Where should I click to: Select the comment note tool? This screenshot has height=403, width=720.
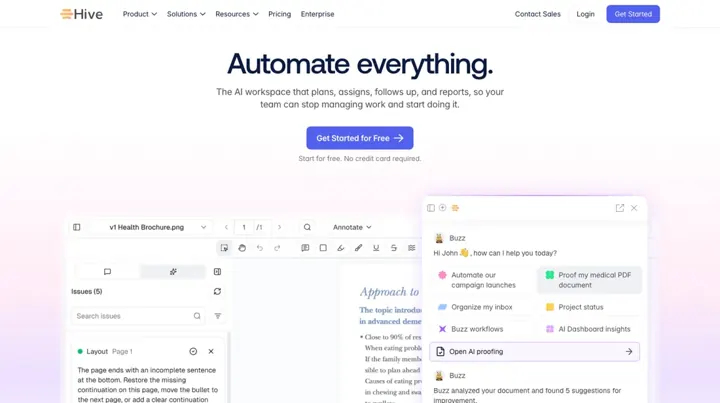[305, 248]
